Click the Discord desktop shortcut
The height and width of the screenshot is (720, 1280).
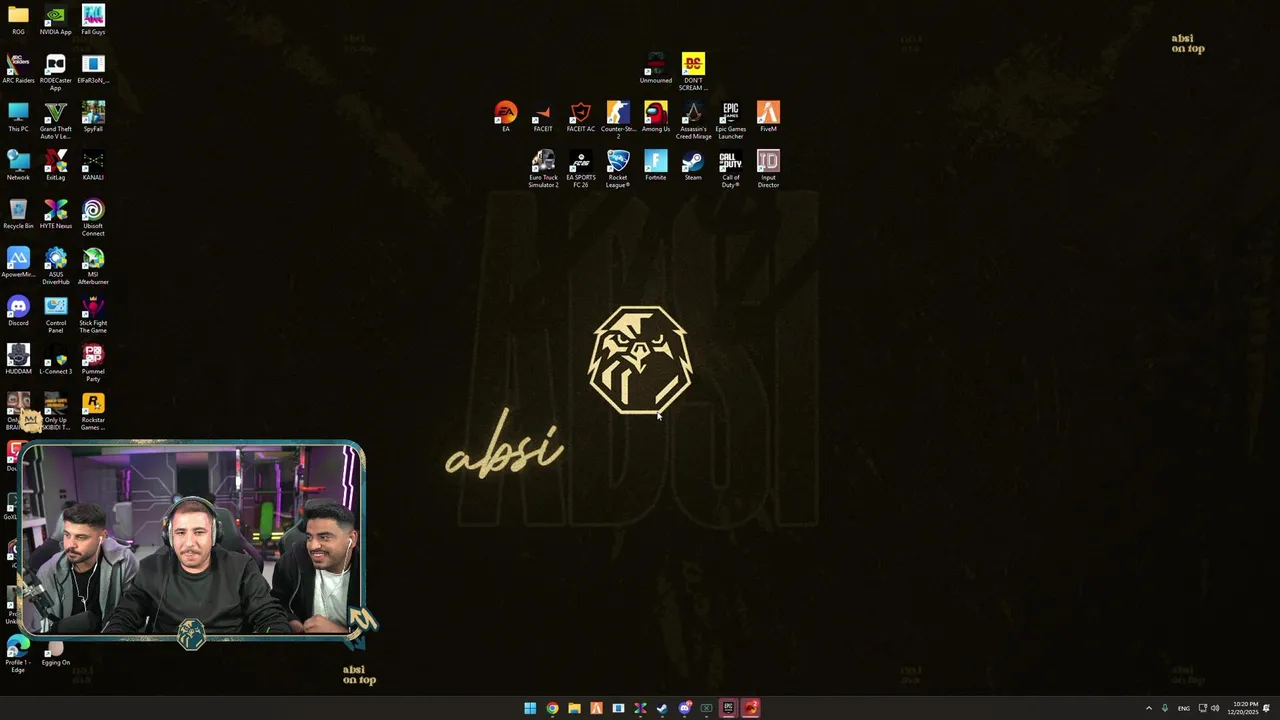pyautogui.click(x=18, y=311)
